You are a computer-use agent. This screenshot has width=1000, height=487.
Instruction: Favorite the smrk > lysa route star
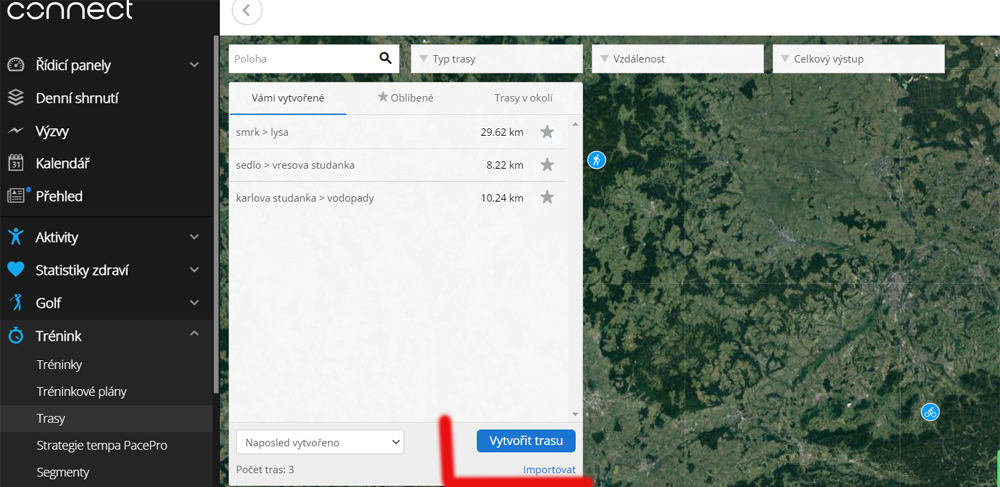pos(547,132)
